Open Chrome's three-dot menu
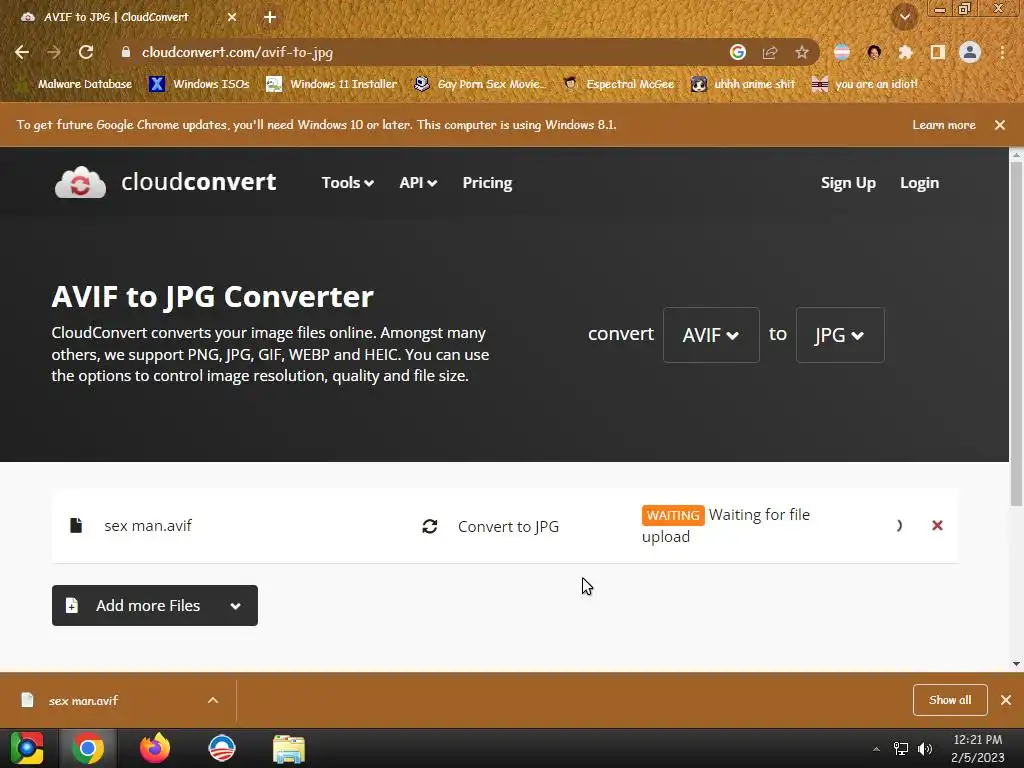The height and width of the screenshot is (768, 1024). point(1002,52)
